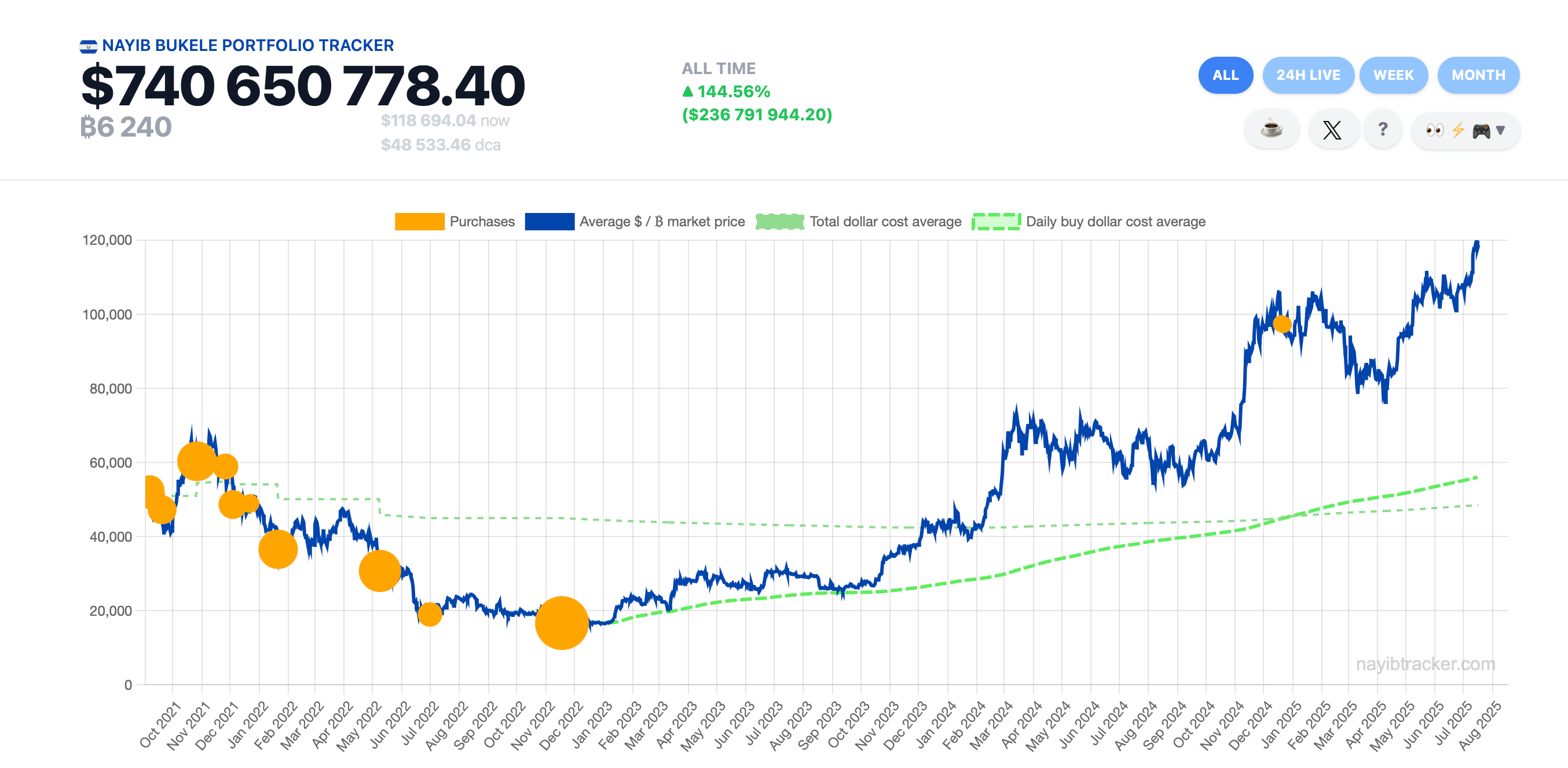Click the question mark help button
The image size is (1568, 768).
[1383, 130]
